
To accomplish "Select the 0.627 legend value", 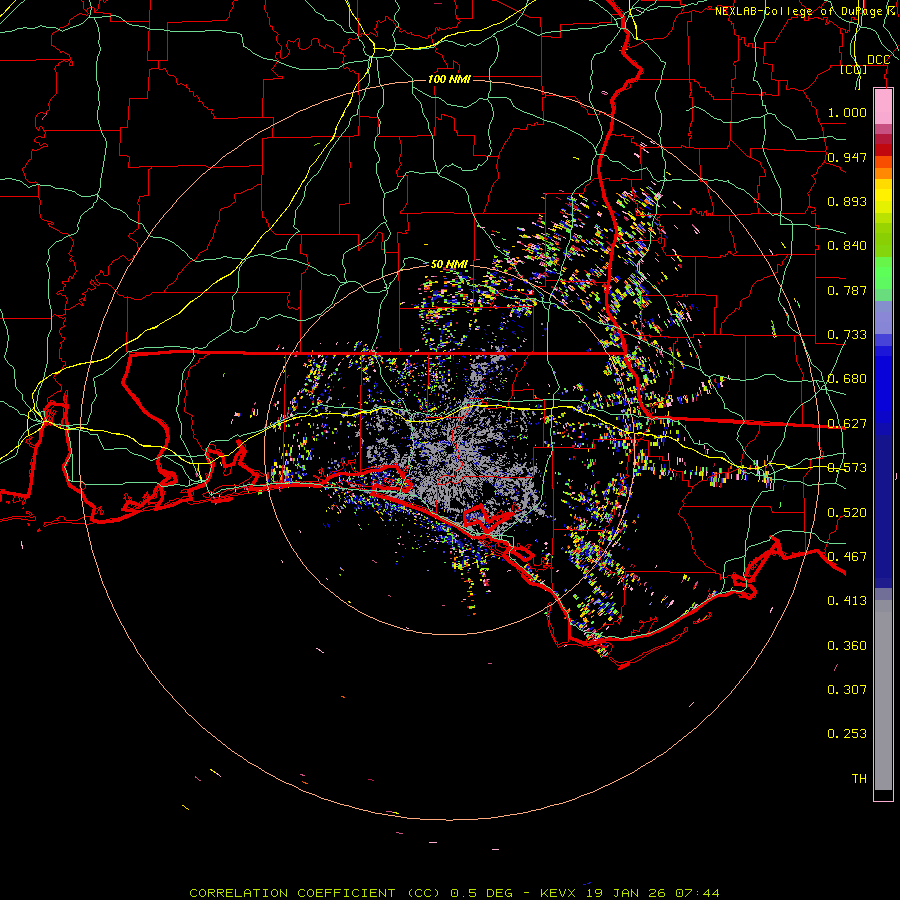I will [847, 424].
